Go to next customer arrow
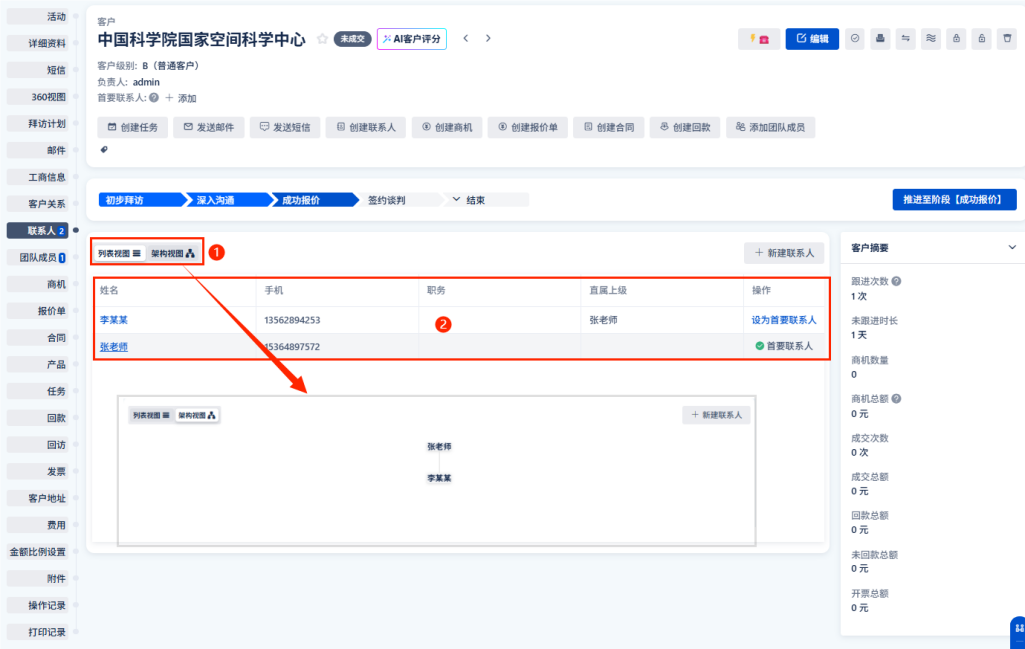 click(x=488, y=39)
